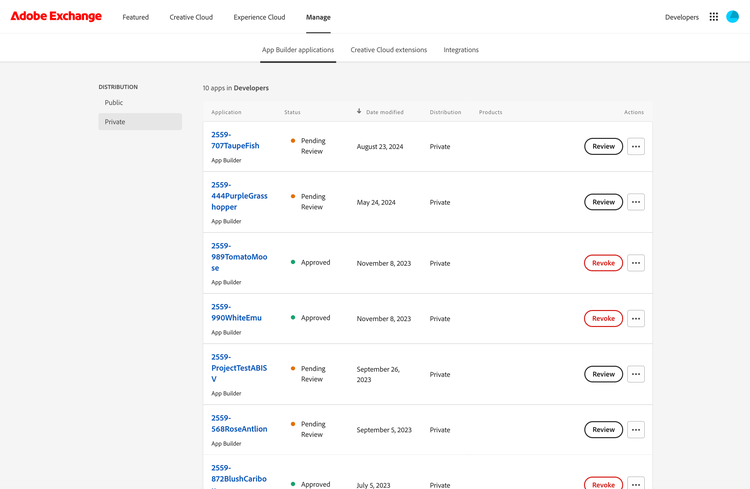This screenshot has height=489, width=750.
Task: Click the user profile avatar
Action: pos(733,17)
